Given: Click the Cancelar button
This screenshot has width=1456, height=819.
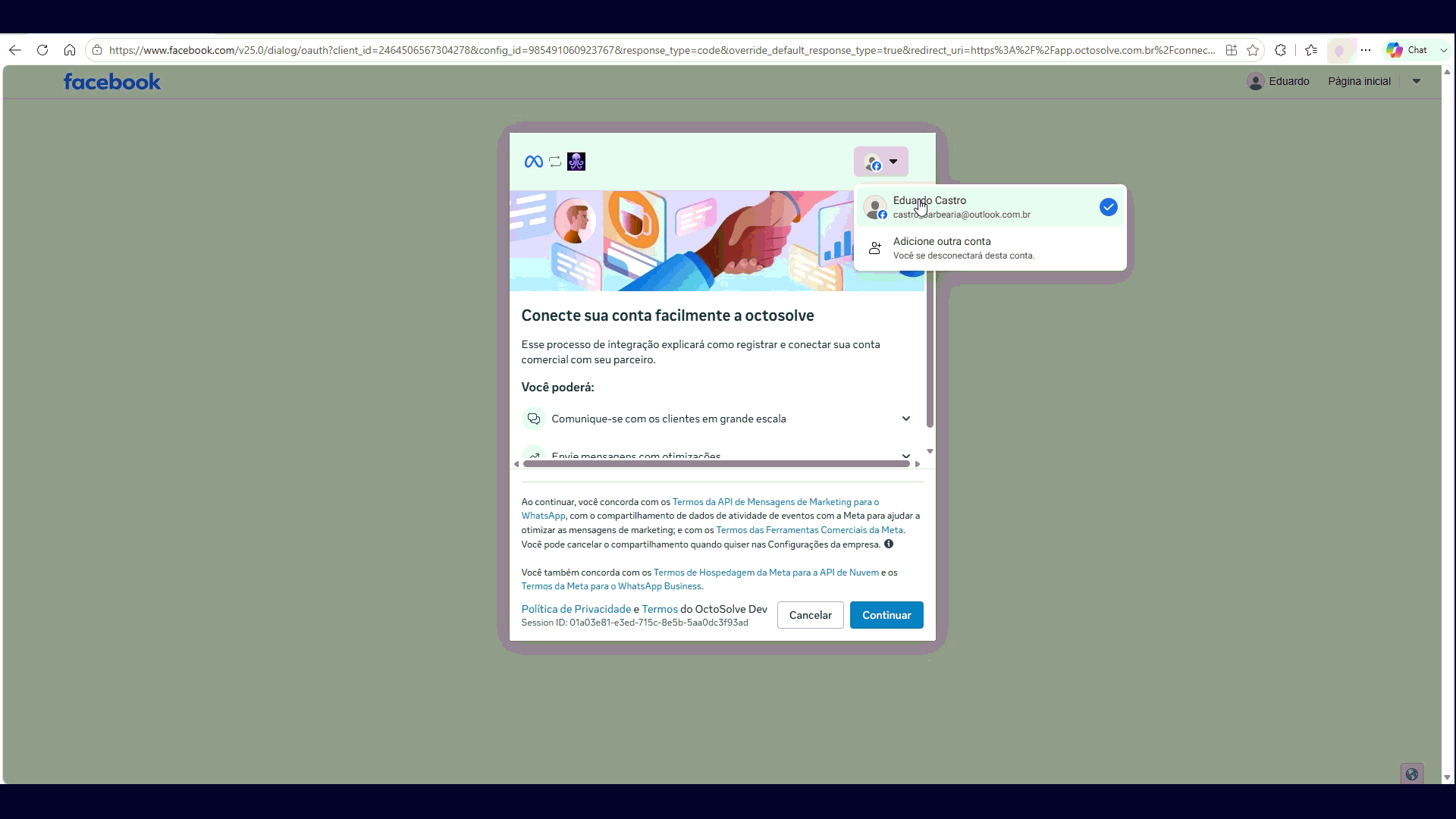Looking at the screenshot, I should point(810,615).
